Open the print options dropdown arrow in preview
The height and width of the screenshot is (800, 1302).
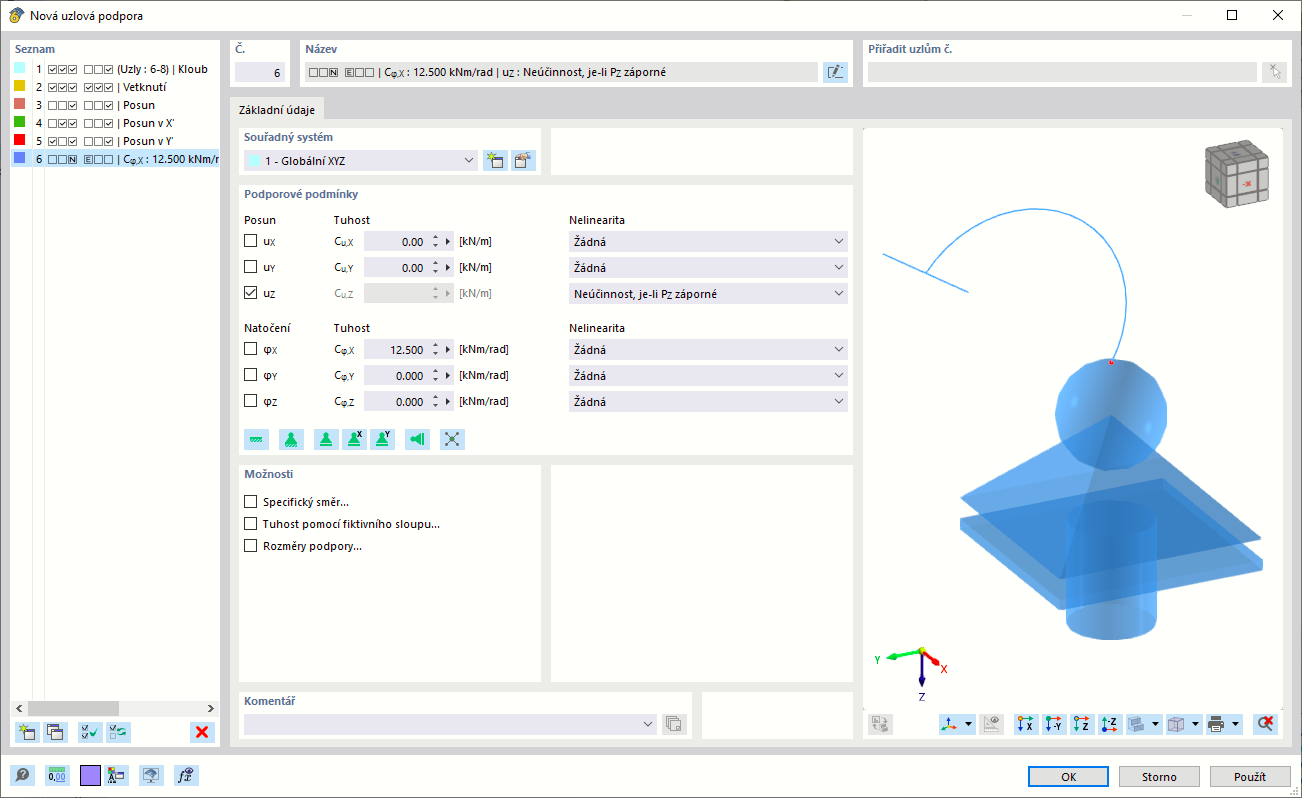pyautogui.click(x=1237, y=724)
